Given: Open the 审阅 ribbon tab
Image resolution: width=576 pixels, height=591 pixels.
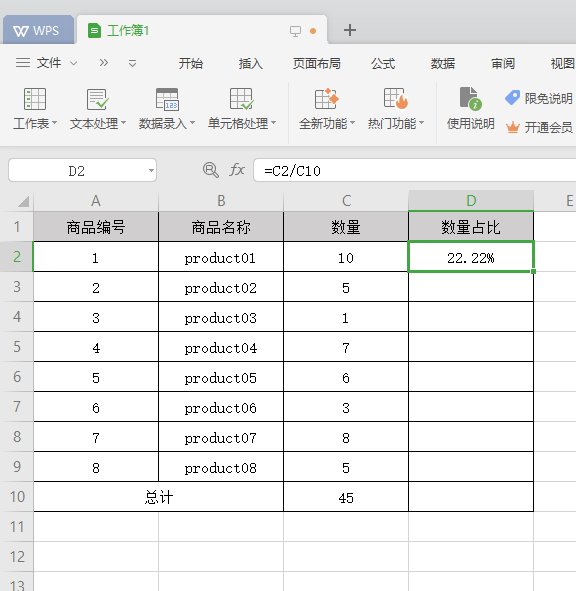Looking at the screenshot, I should tap(503, 63).
